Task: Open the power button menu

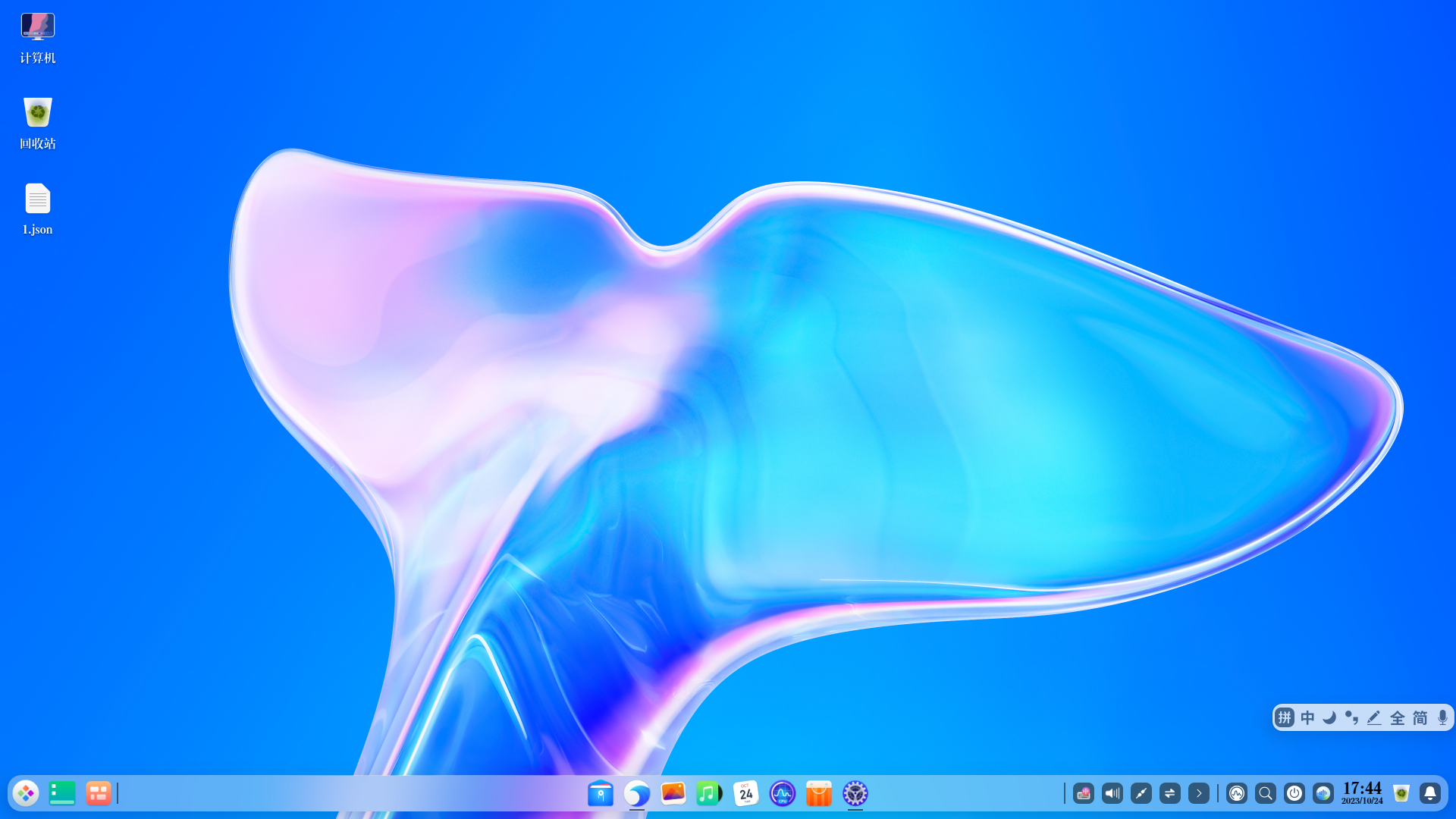Action: coord(1294,793)
